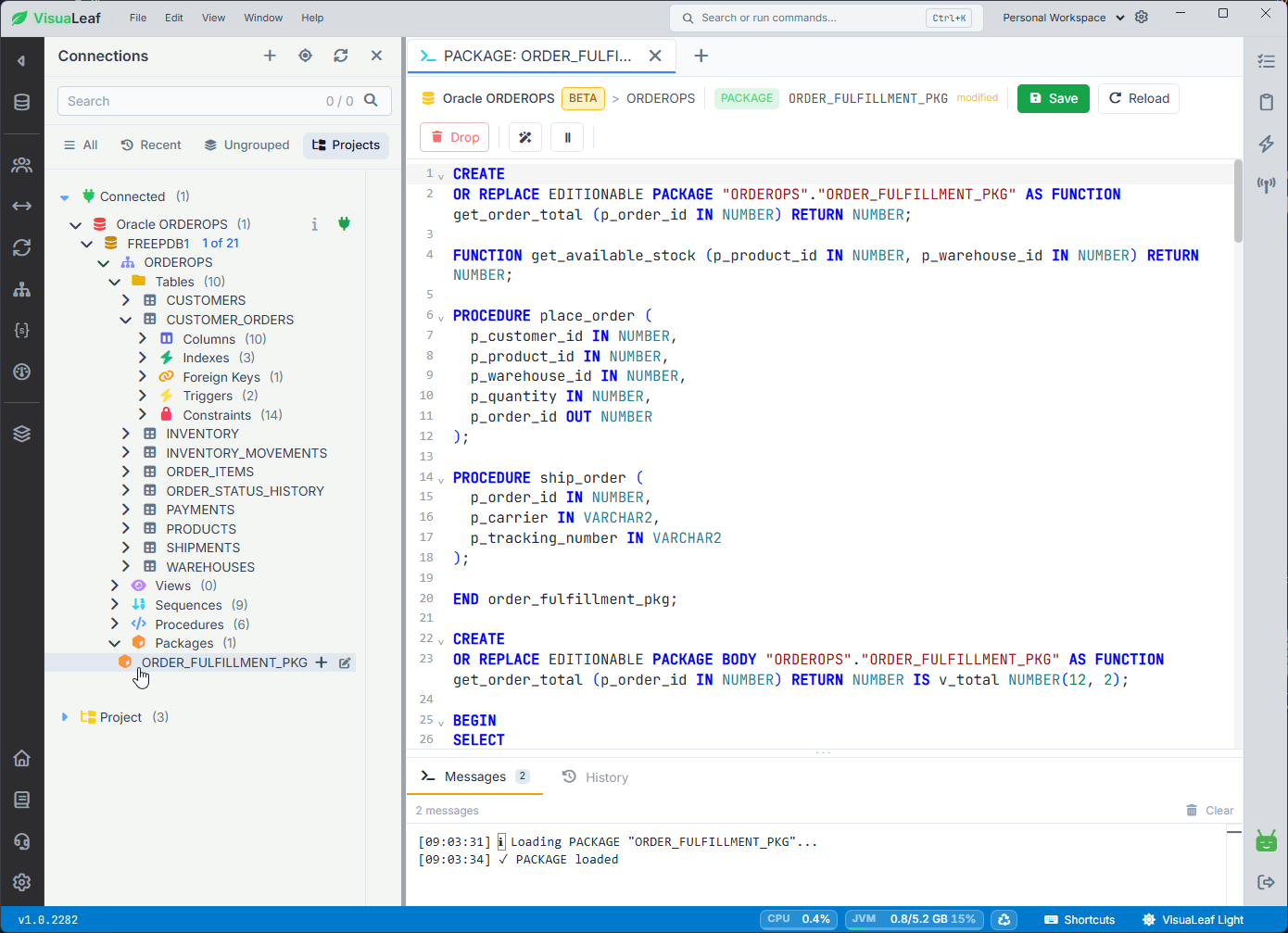This screenshot has height=933, width=1288.
Task: Click the pause button in editor toolbar
Action: 567,137
